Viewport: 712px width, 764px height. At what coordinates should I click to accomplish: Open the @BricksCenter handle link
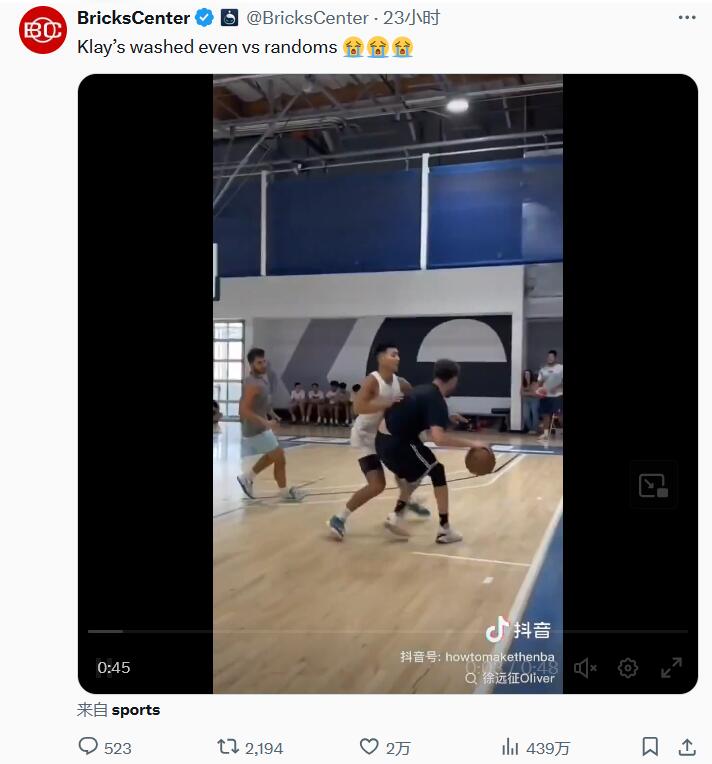click(303, 17)
